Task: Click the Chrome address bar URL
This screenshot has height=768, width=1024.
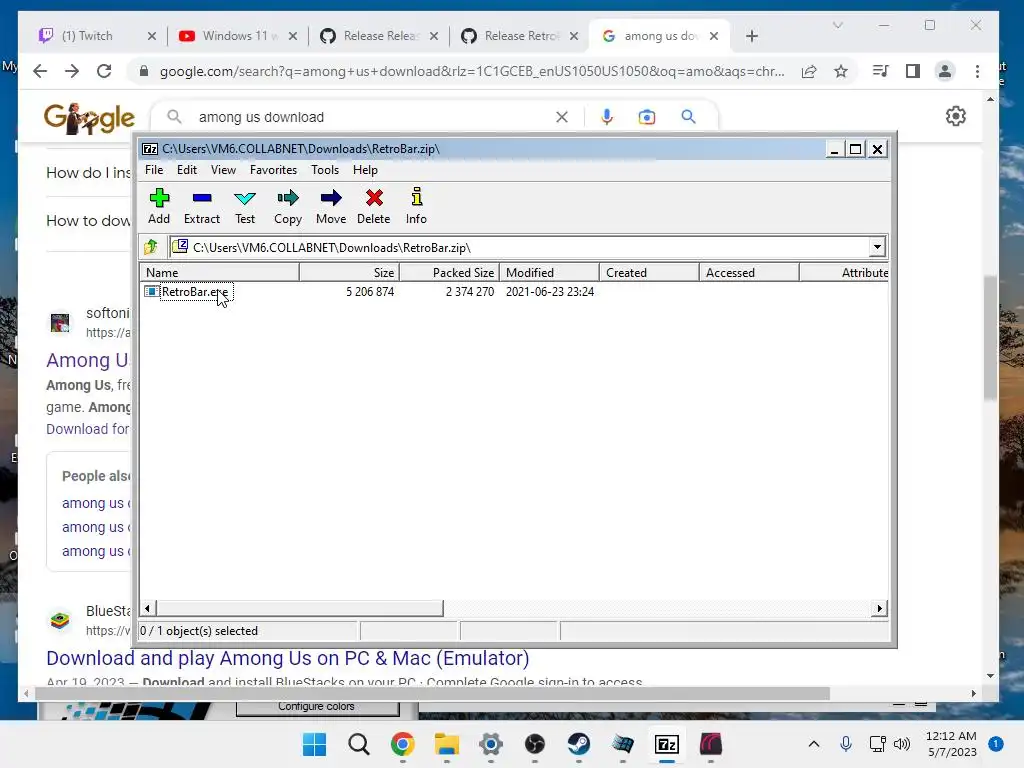Action: (x=472, y=71)
